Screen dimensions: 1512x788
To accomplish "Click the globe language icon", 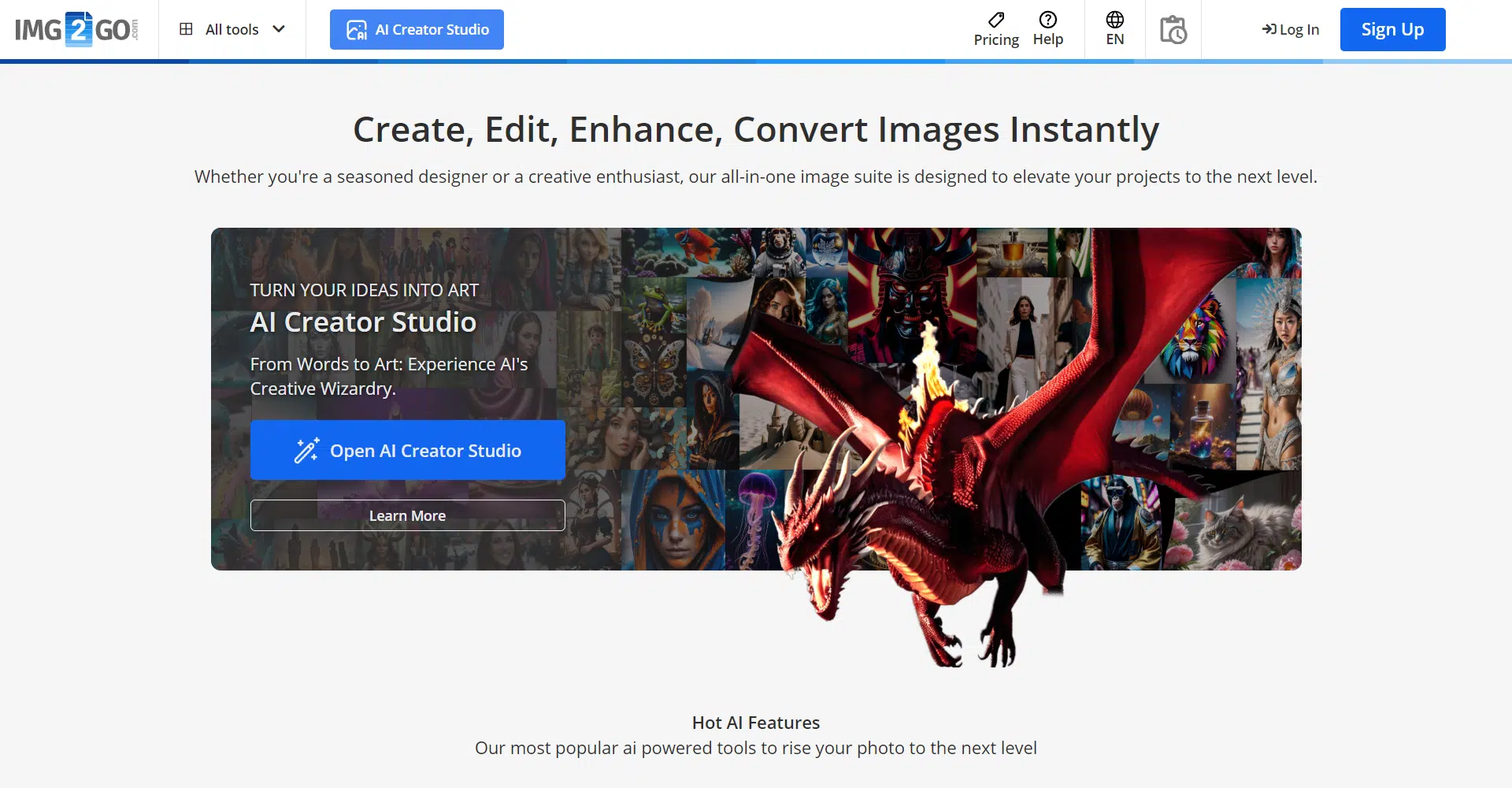I will [x=1114, y=20].
